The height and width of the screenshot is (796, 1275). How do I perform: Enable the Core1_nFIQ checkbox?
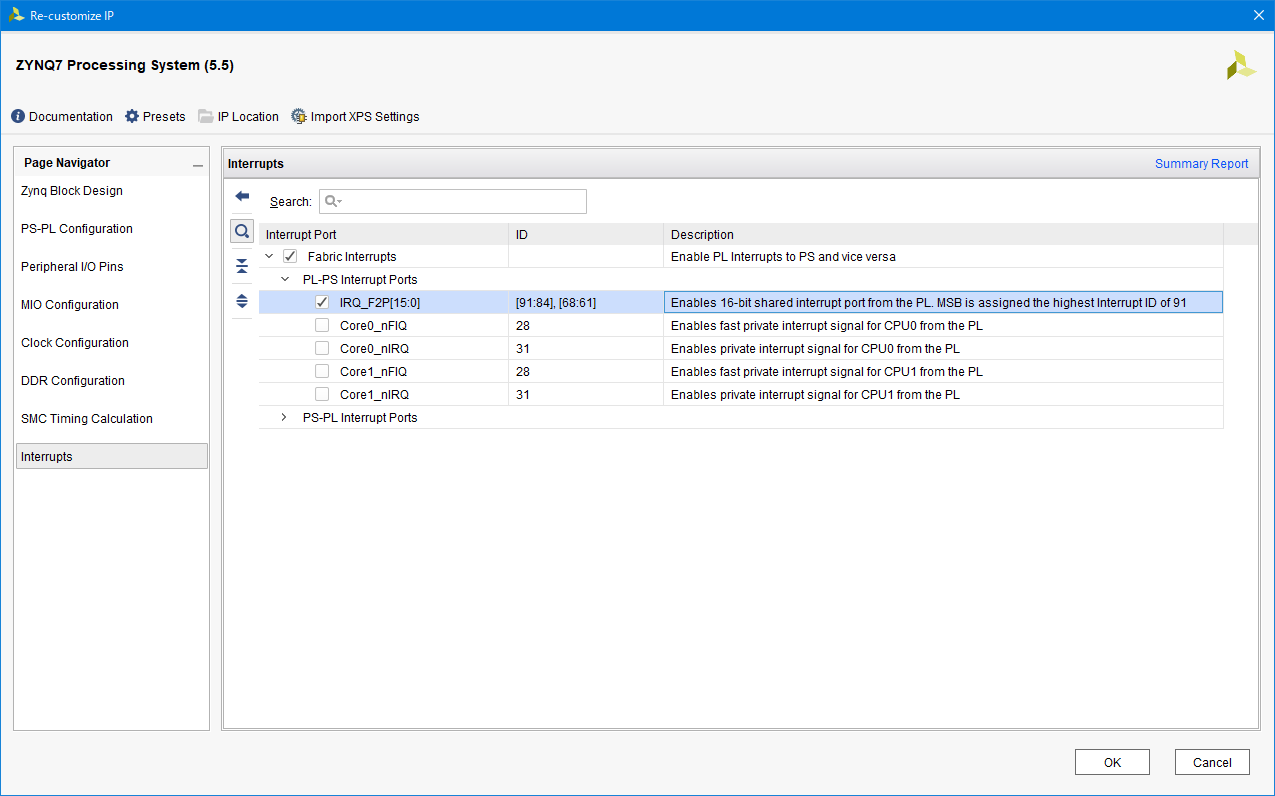point(322,371)
